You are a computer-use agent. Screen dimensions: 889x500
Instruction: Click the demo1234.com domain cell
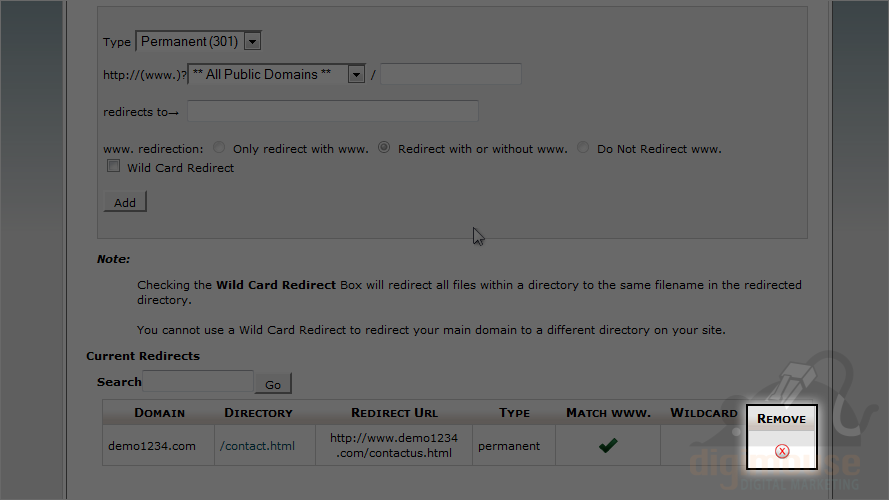tap(152, 446)
